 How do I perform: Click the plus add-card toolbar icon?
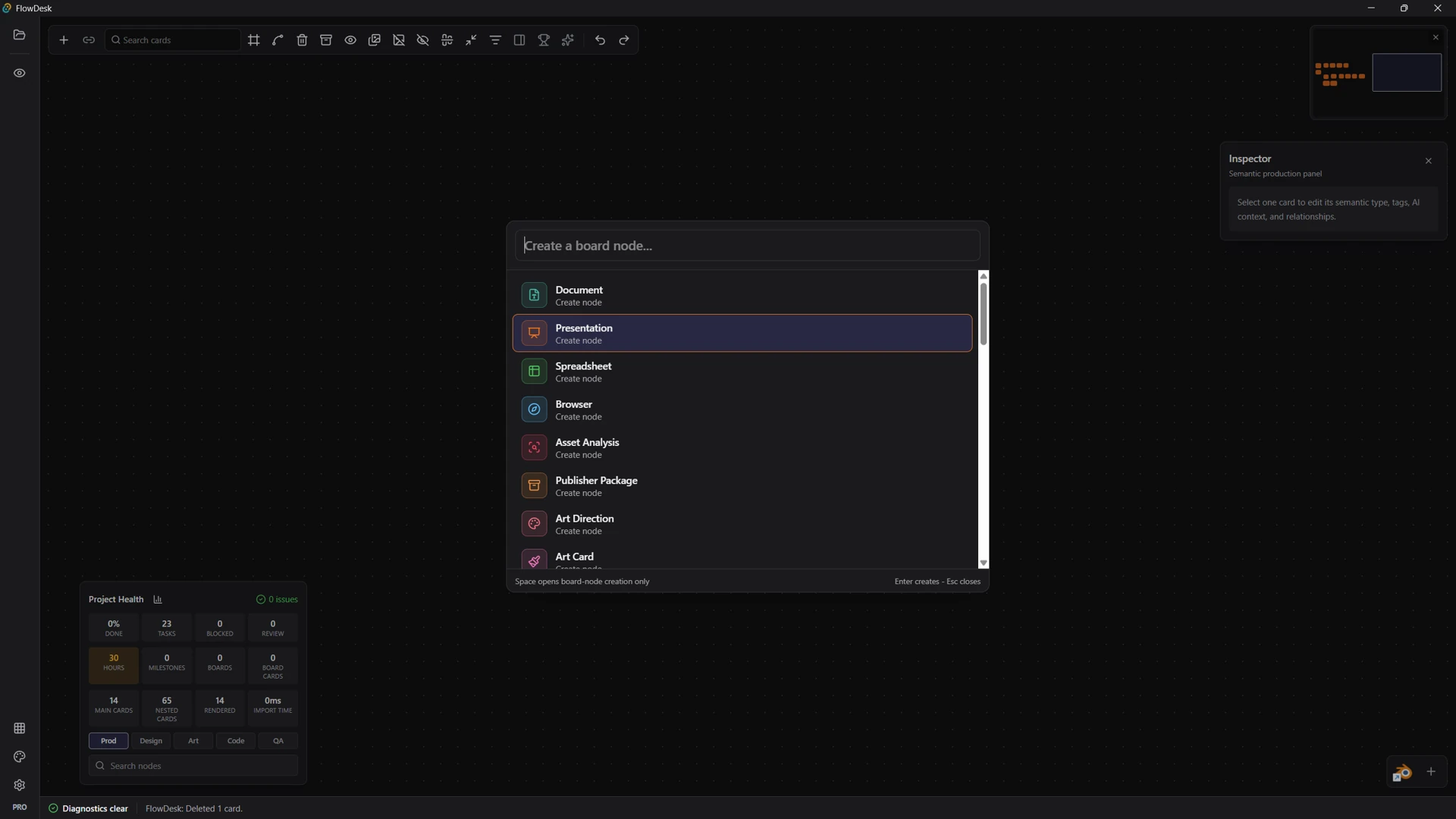[x=64, y=40]
